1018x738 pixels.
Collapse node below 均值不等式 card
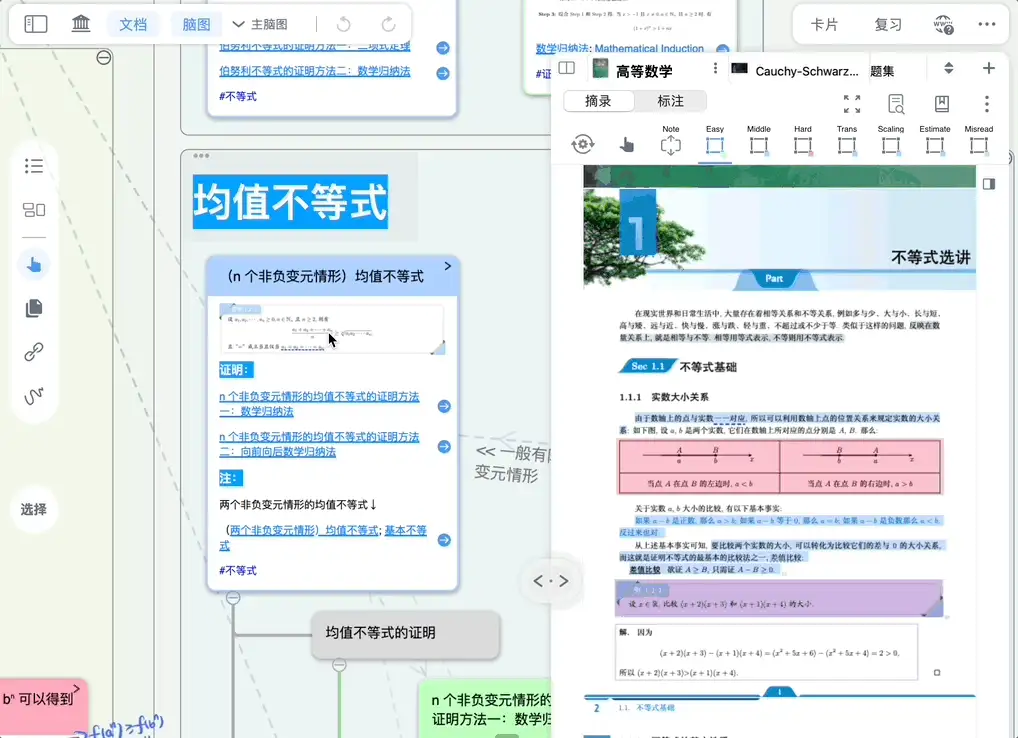[233, 598]
